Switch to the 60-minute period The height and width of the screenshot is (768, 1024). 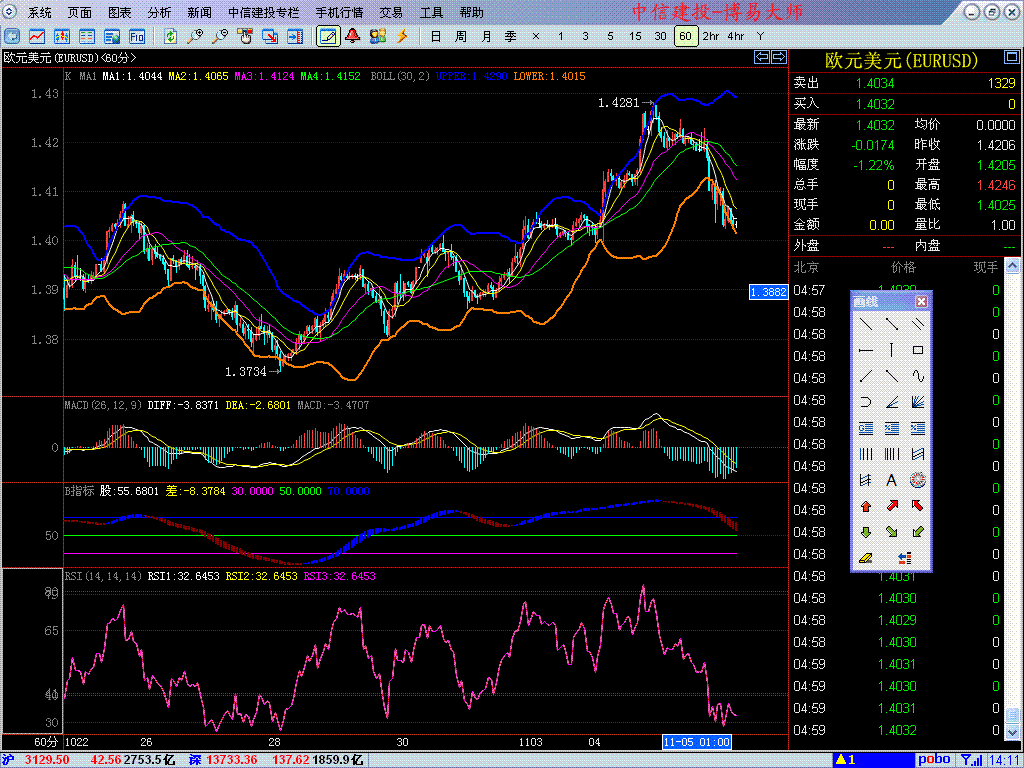pos(685,36)
